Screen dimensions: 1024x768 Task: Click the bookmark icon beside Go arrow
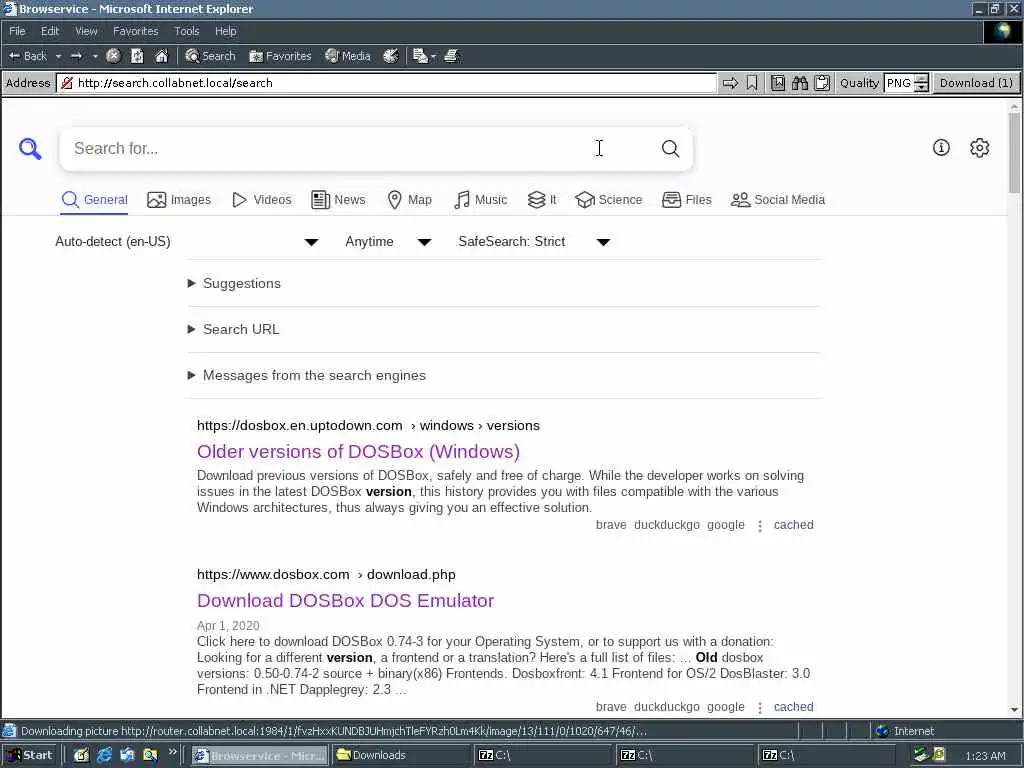[752, 83]
